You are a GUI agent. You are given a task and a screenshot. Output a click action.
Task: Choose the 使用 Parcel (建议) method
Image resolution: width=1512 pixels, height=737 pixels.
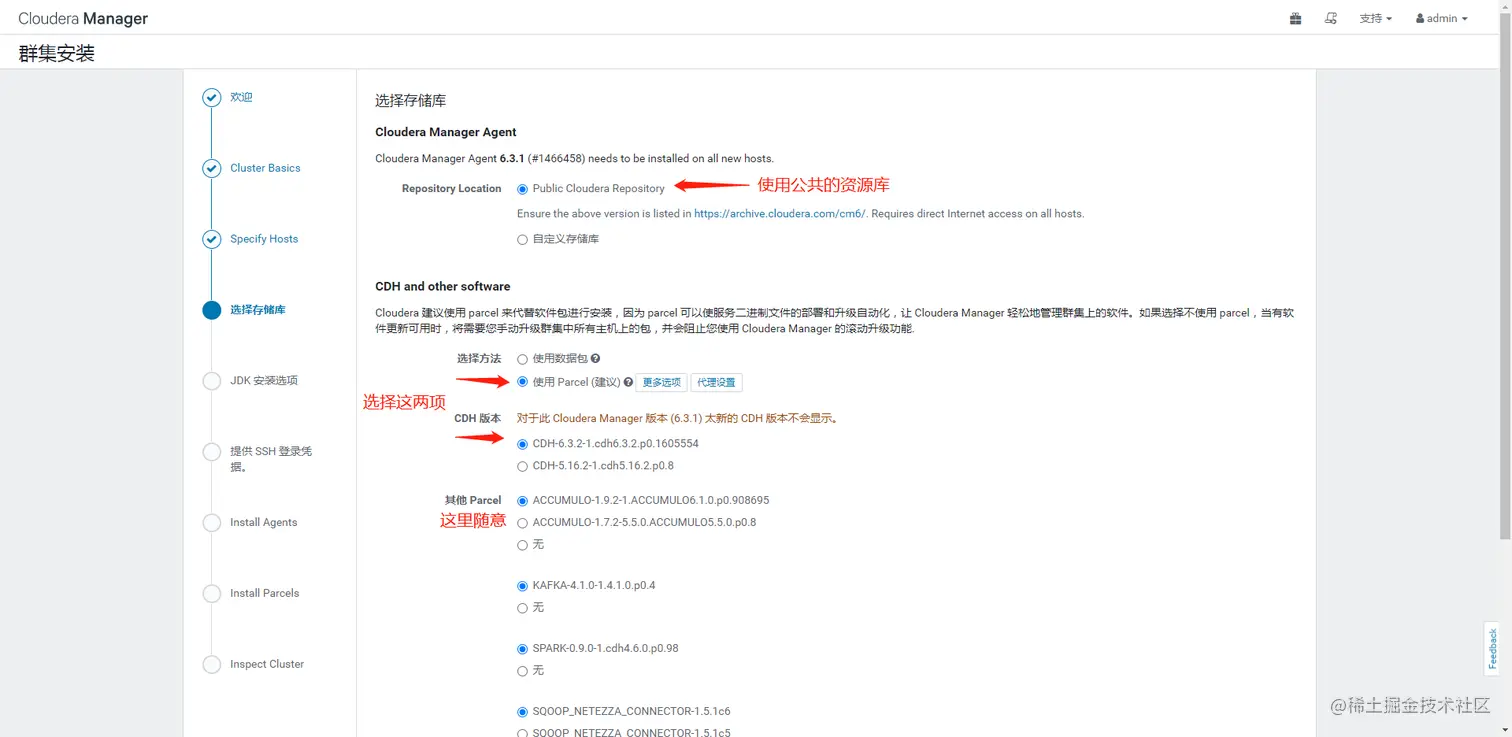[522, 382]
